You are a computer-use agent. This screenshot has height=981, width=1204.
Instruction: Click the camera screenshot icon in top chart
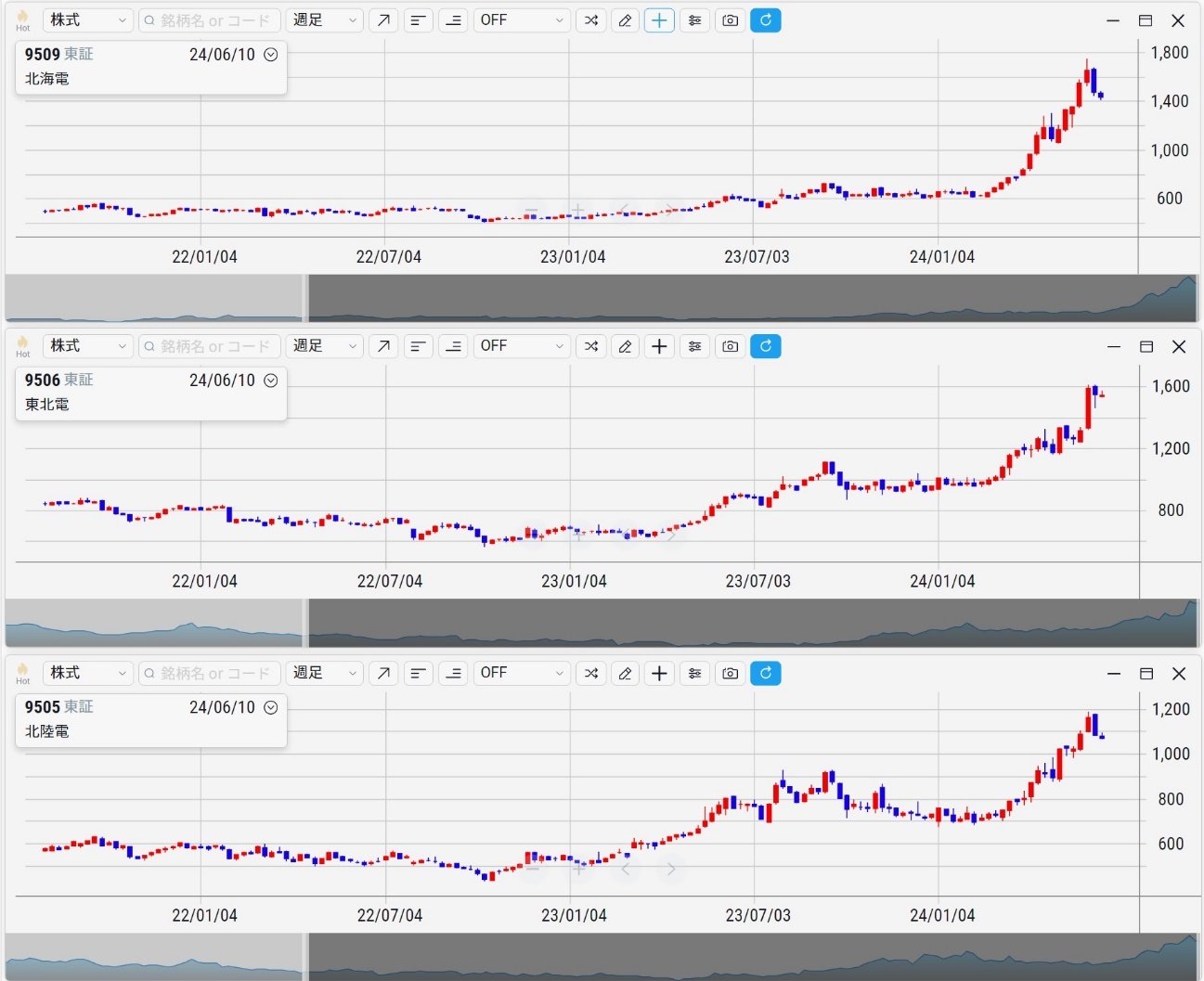731,20
